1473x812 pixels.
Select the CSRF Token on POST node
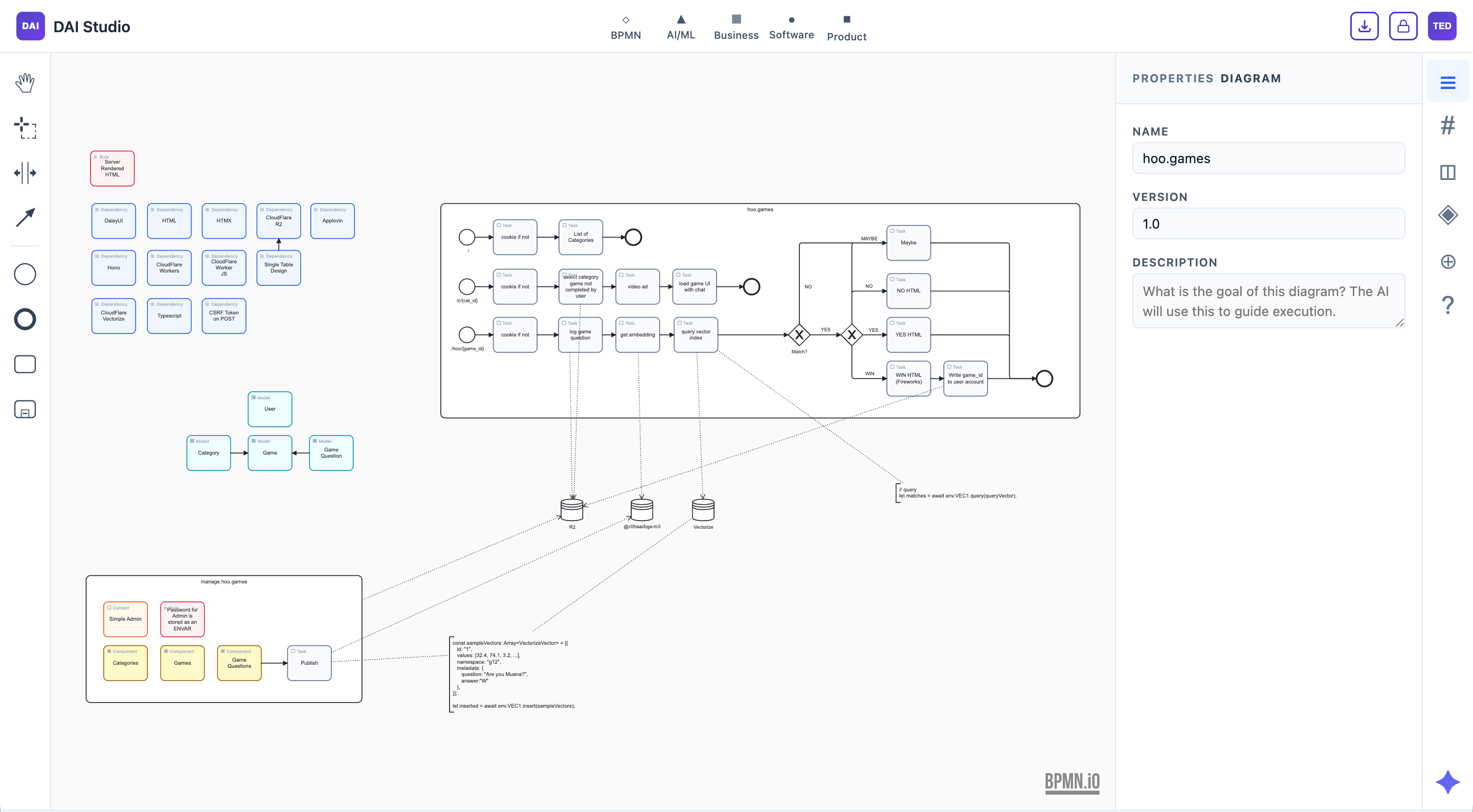point(224,315)
